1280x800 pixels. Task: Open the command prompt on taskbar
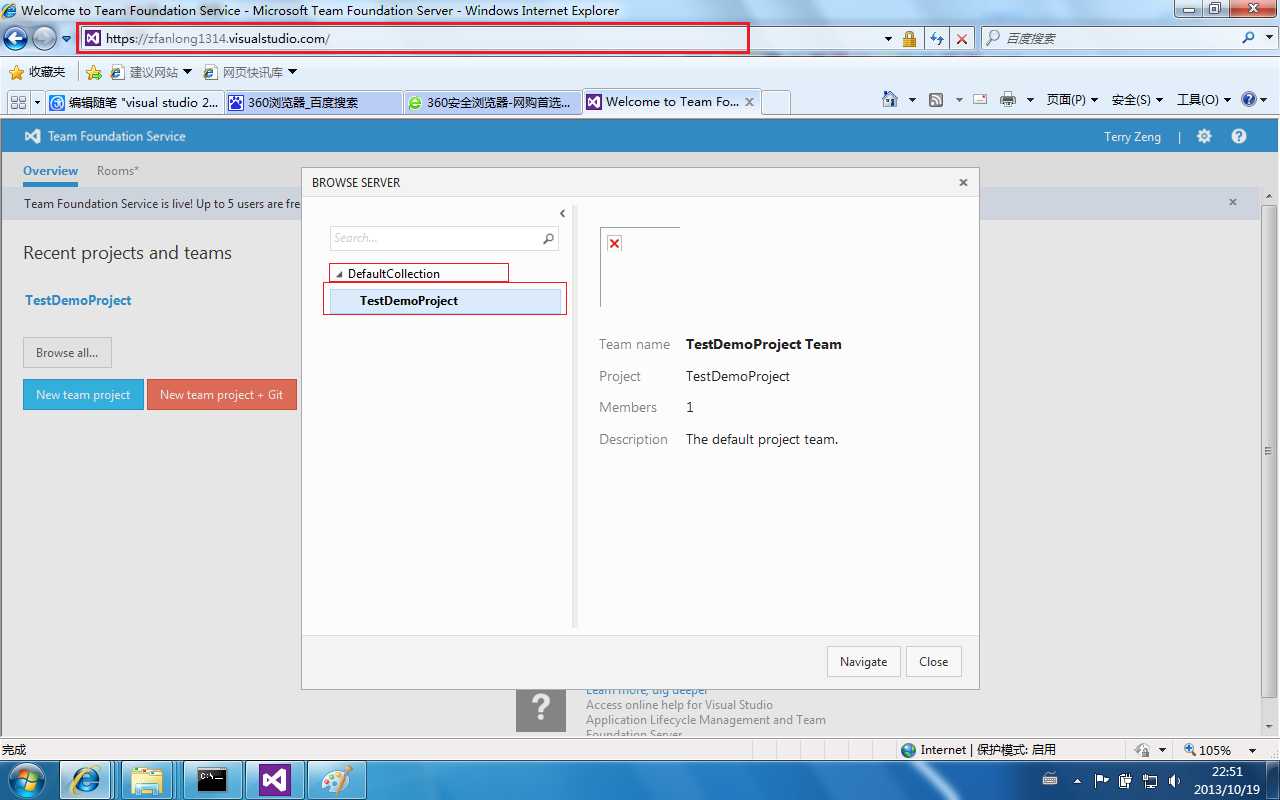(x=211, y=780)
